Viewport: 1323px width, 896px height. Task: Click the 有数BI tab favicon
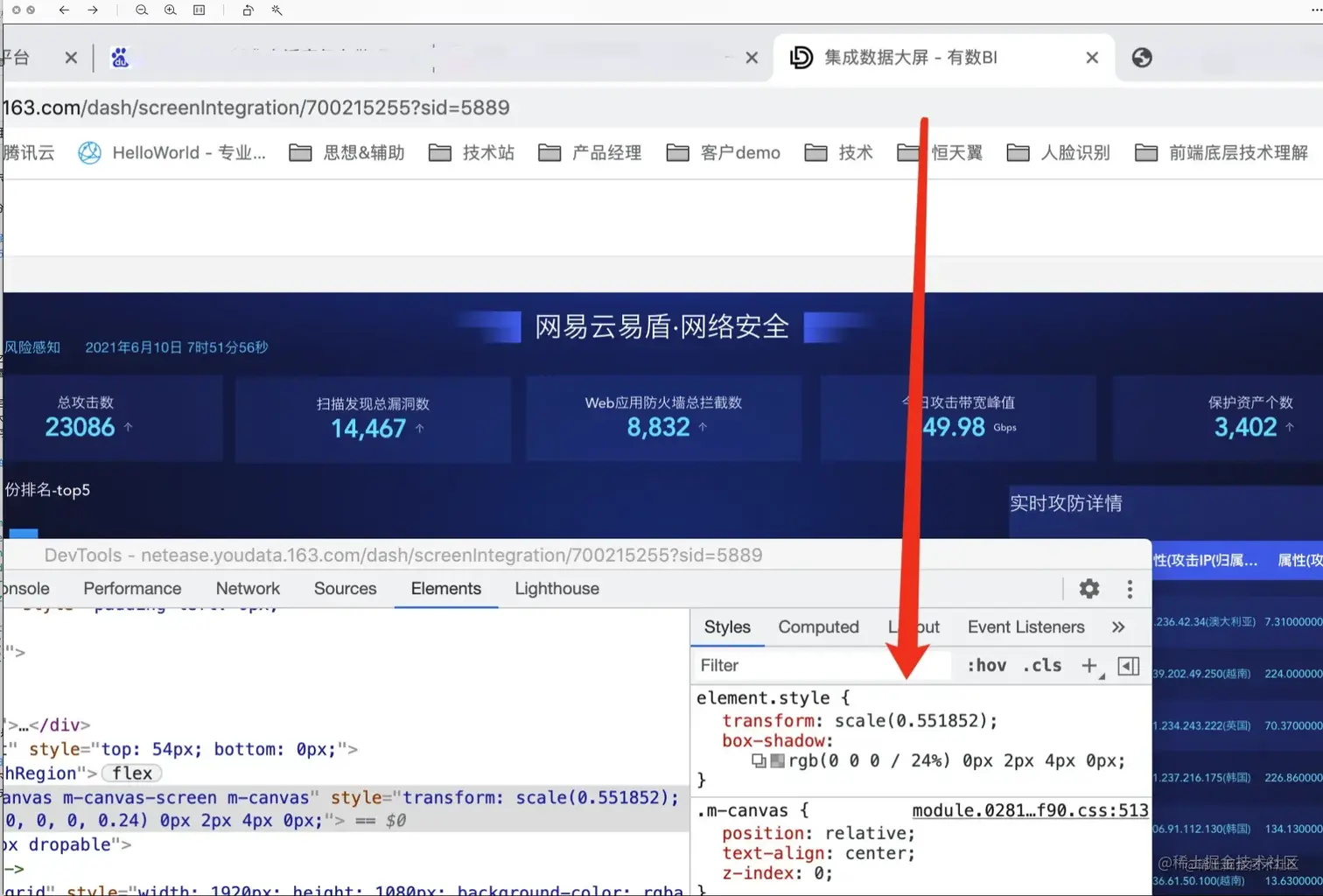pyautogui.click(x=801, y=58)
